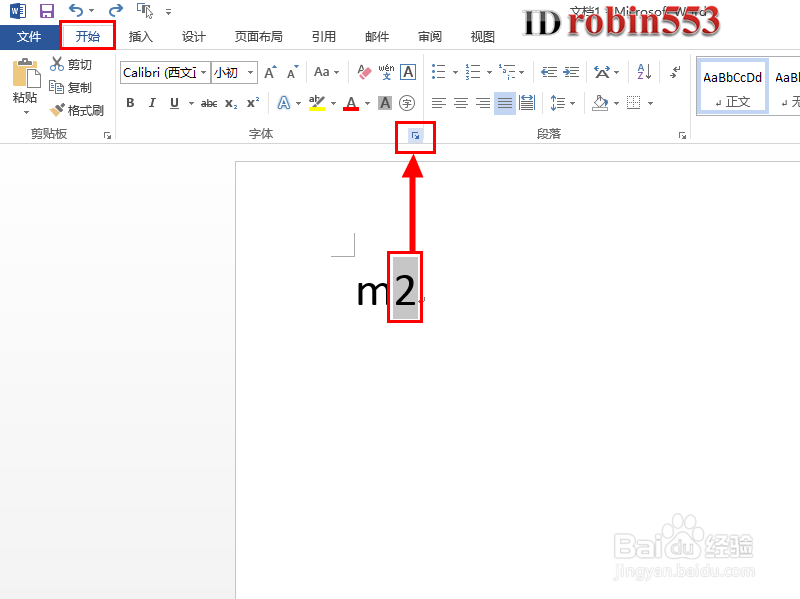Screen dimensions: 800x599
Task: Clear all formatting eraser icon
Action: tap(364, 72)
